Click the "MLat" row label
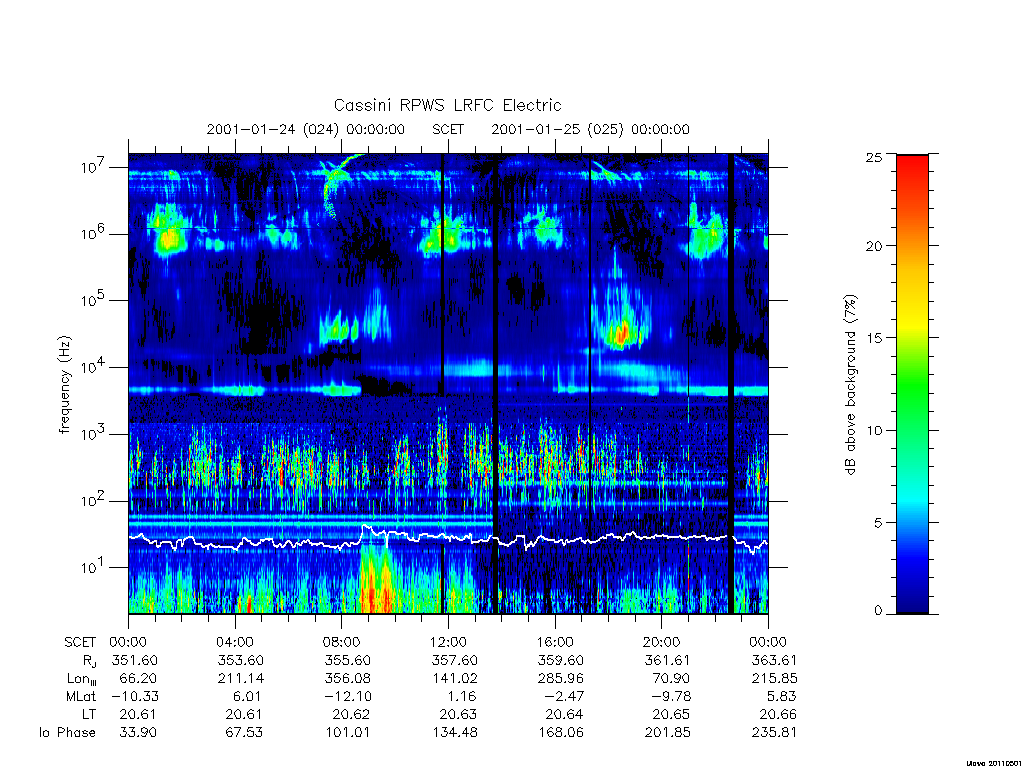The image size is (1024, 768). 81,696
